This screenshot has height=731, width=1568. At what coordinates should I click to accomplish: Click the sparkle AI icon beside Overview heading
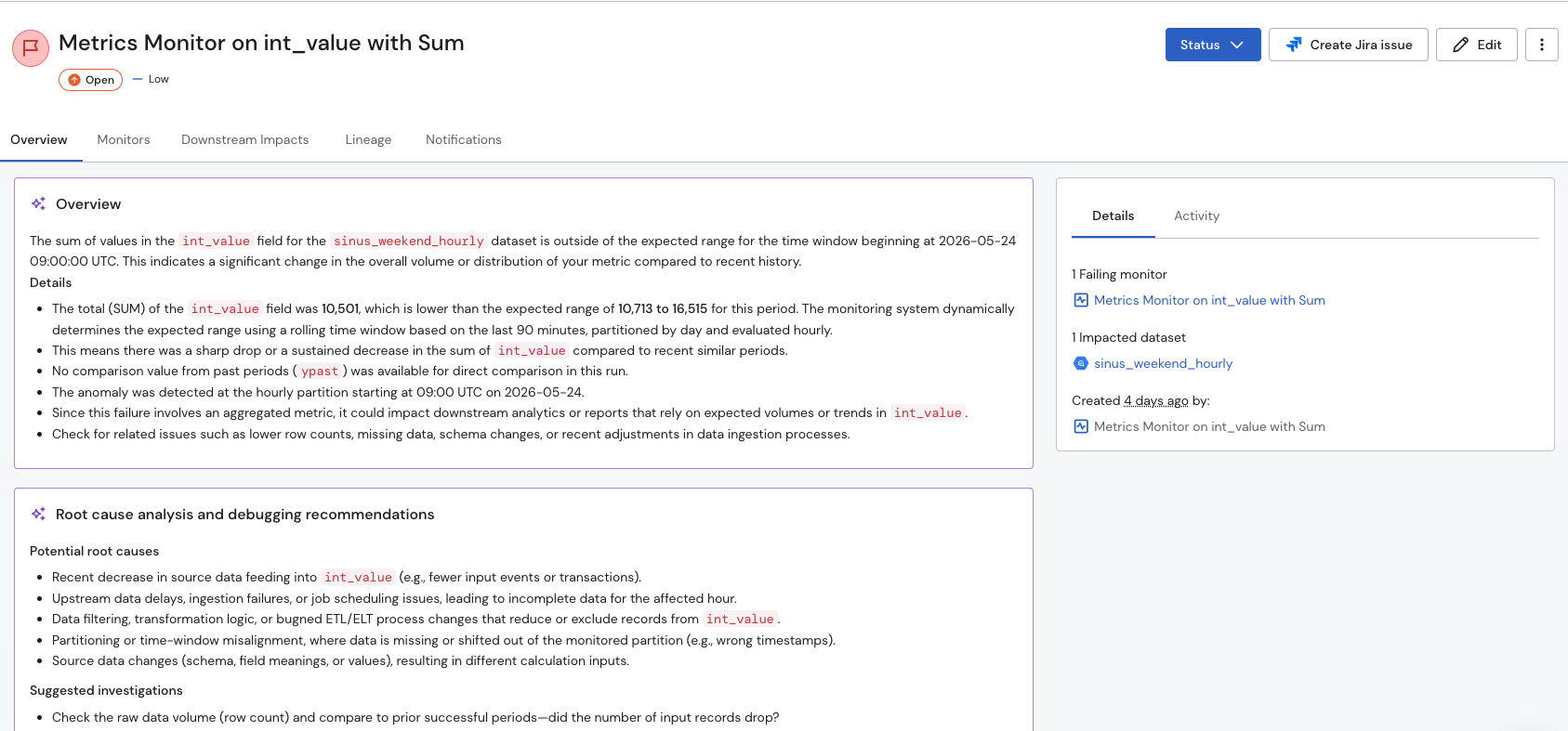38,203
